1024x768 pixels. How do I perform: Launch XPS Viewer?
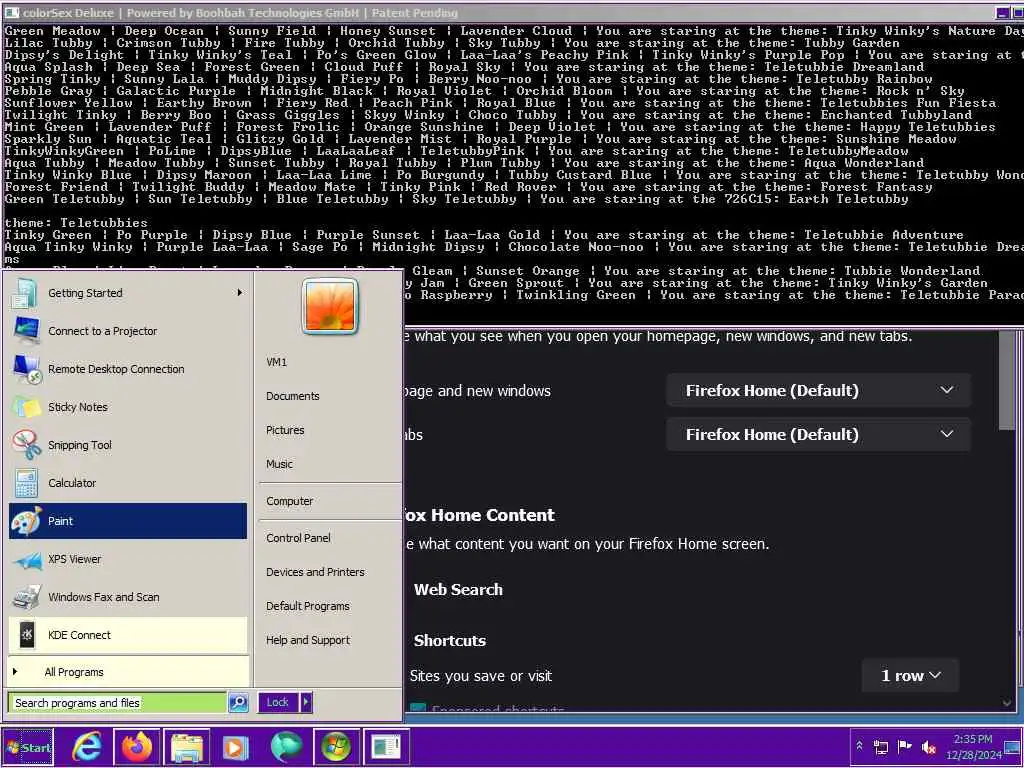click(128, 559)
